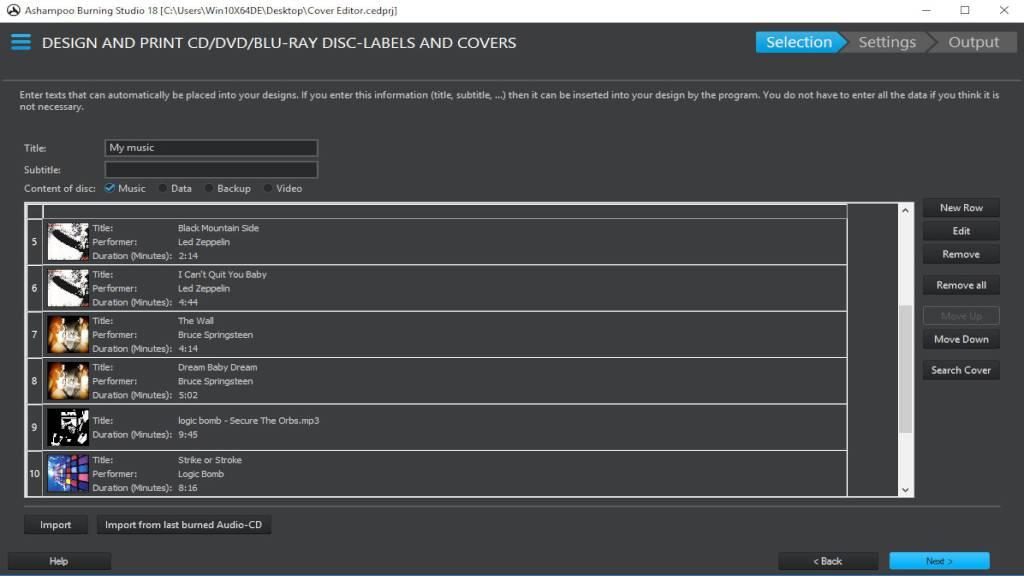Click Import from last burned Audio-CD

point(183,525)
